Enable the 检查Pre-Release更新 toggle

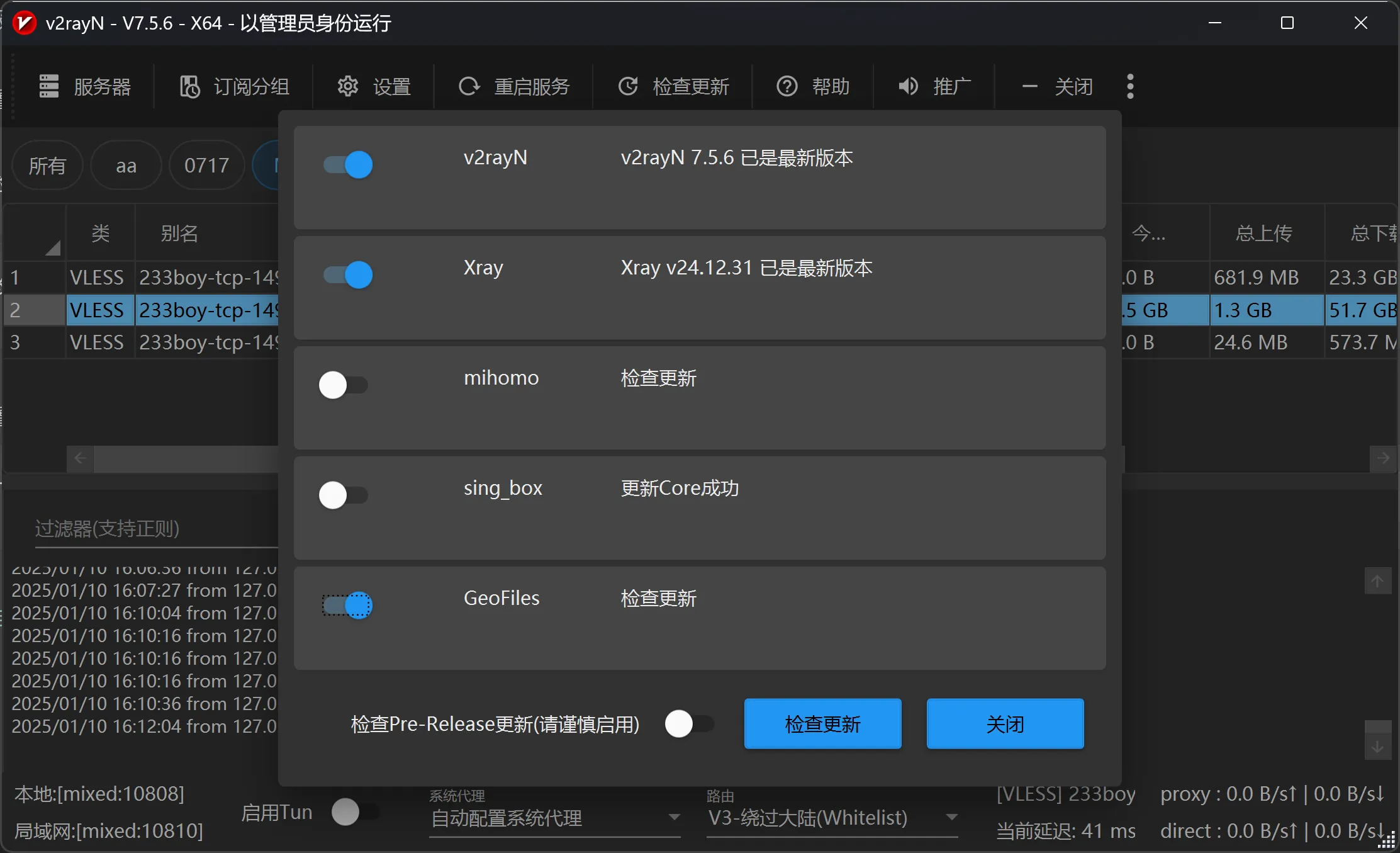tap(690, 724)
